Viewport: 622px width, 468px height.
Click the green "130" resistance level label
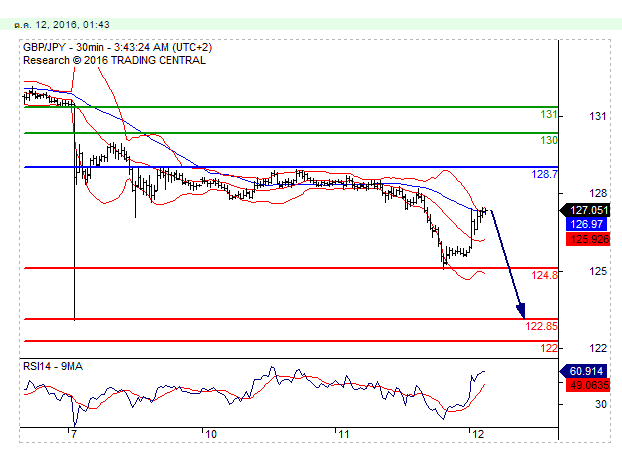tap(549, 140)
